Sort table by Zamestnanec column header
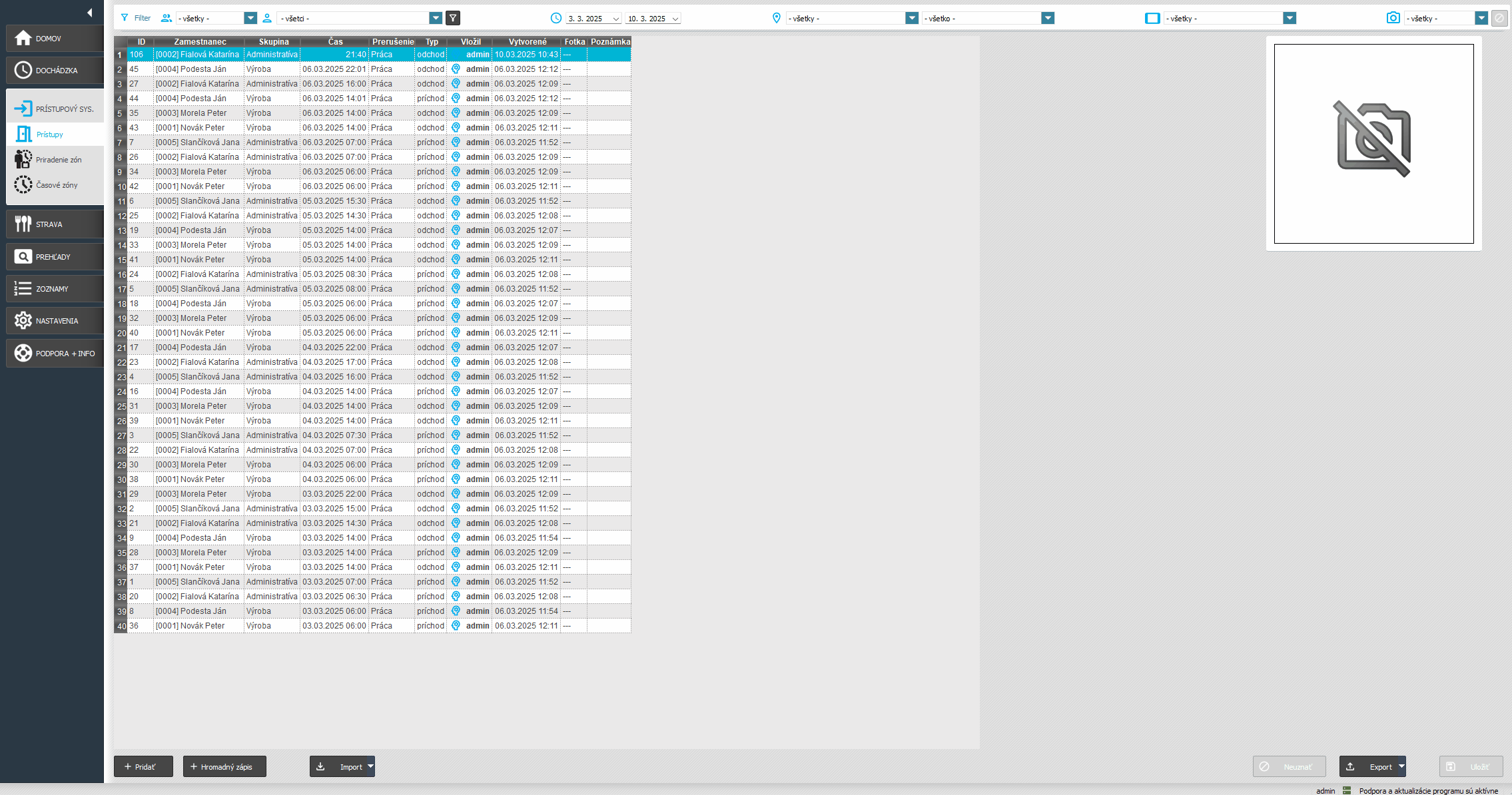The height and width of the screenshot is (795, 1512). click(x=200, y=41)
